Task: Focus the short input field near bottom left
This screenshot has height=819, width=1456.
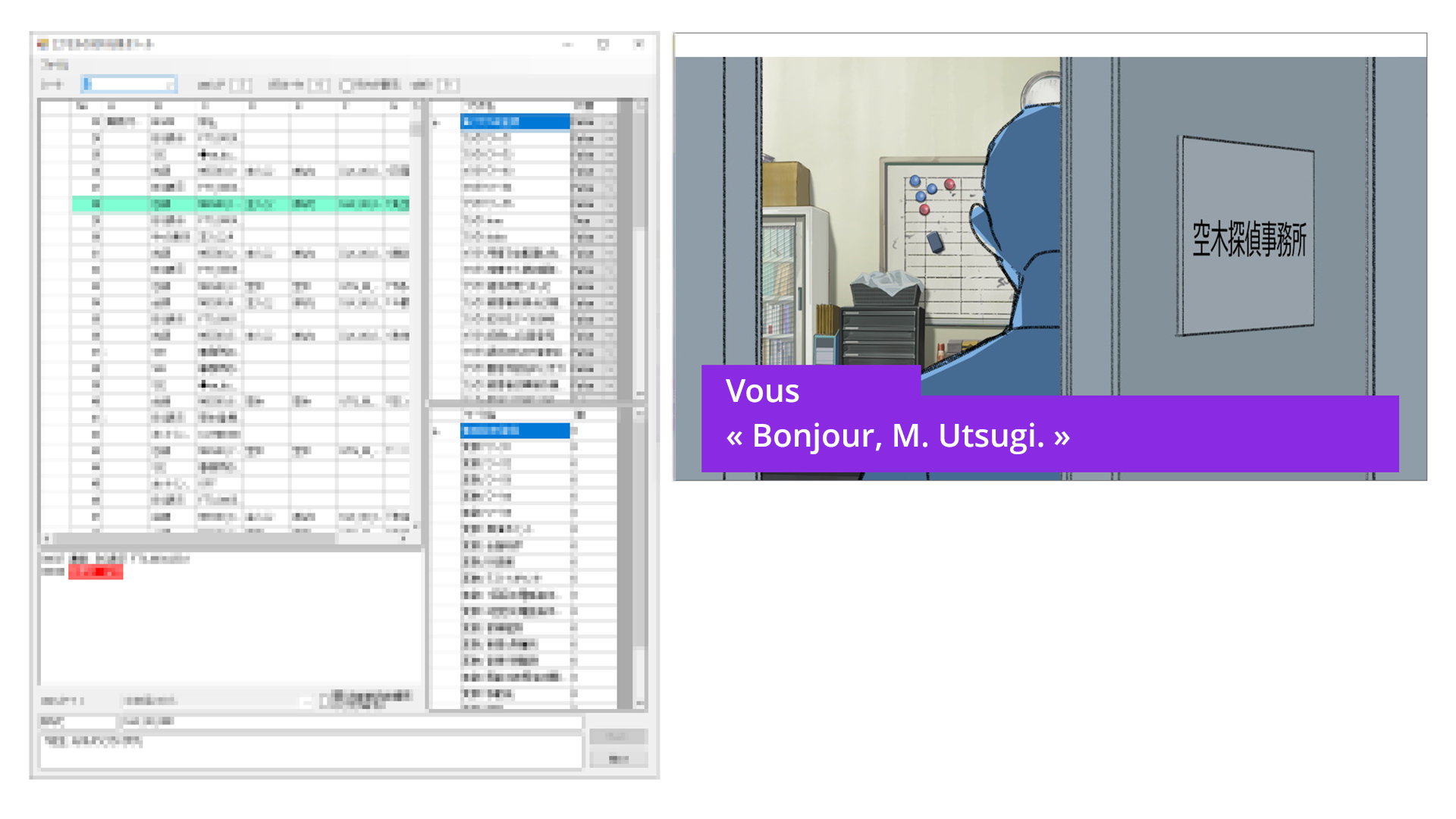Action: coord(77,721)
